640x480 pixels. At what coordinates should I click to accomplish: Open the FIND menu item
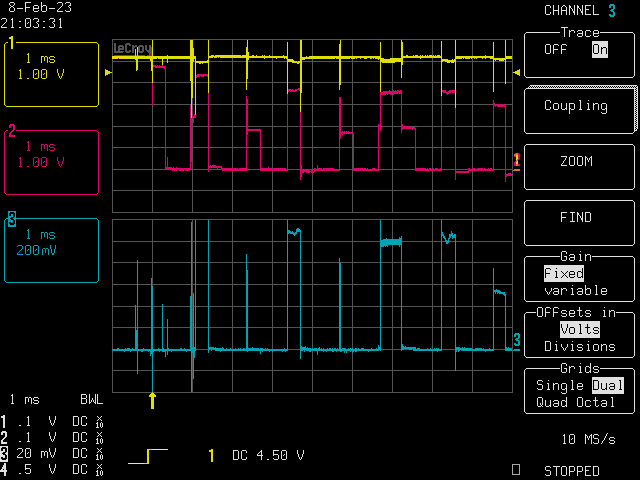coord(575,217)
